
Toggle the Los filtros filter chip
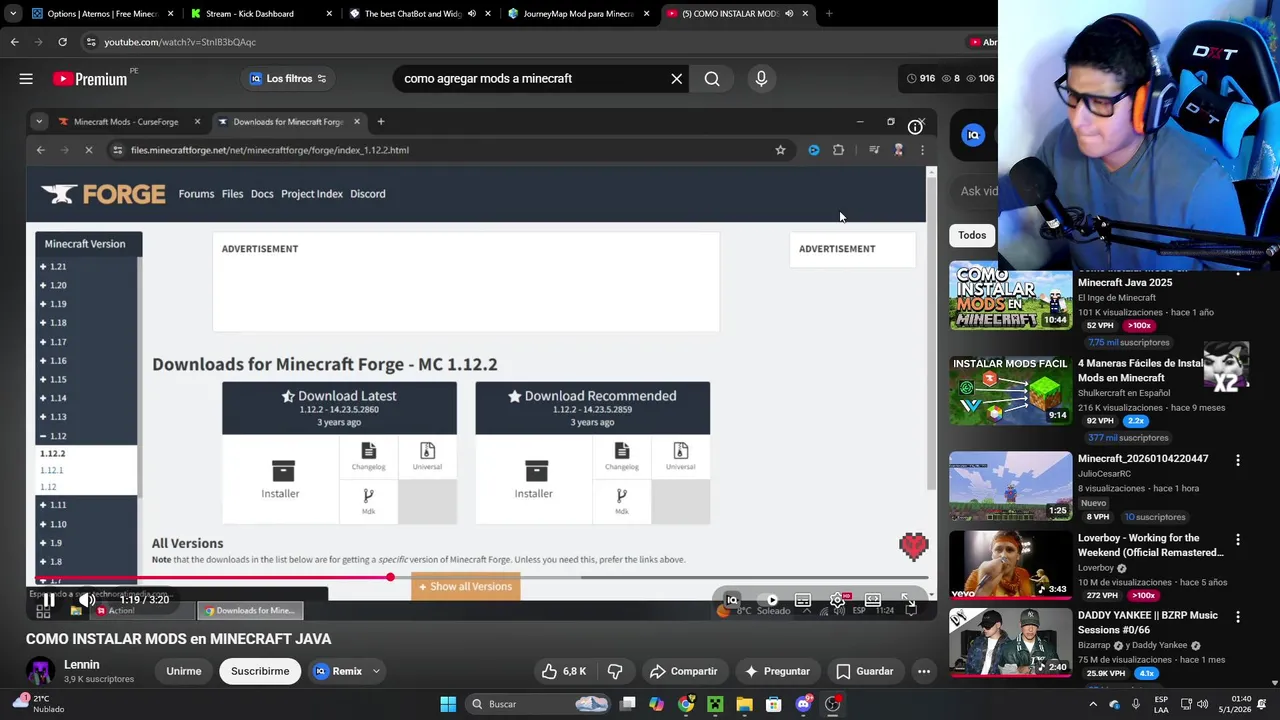(288, 79)
